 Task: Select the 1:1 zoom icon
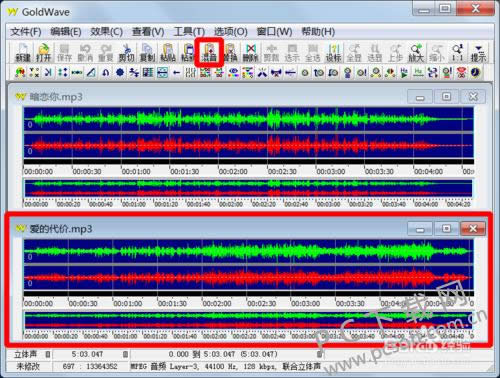pyautogui.click(x=457, y=53)
